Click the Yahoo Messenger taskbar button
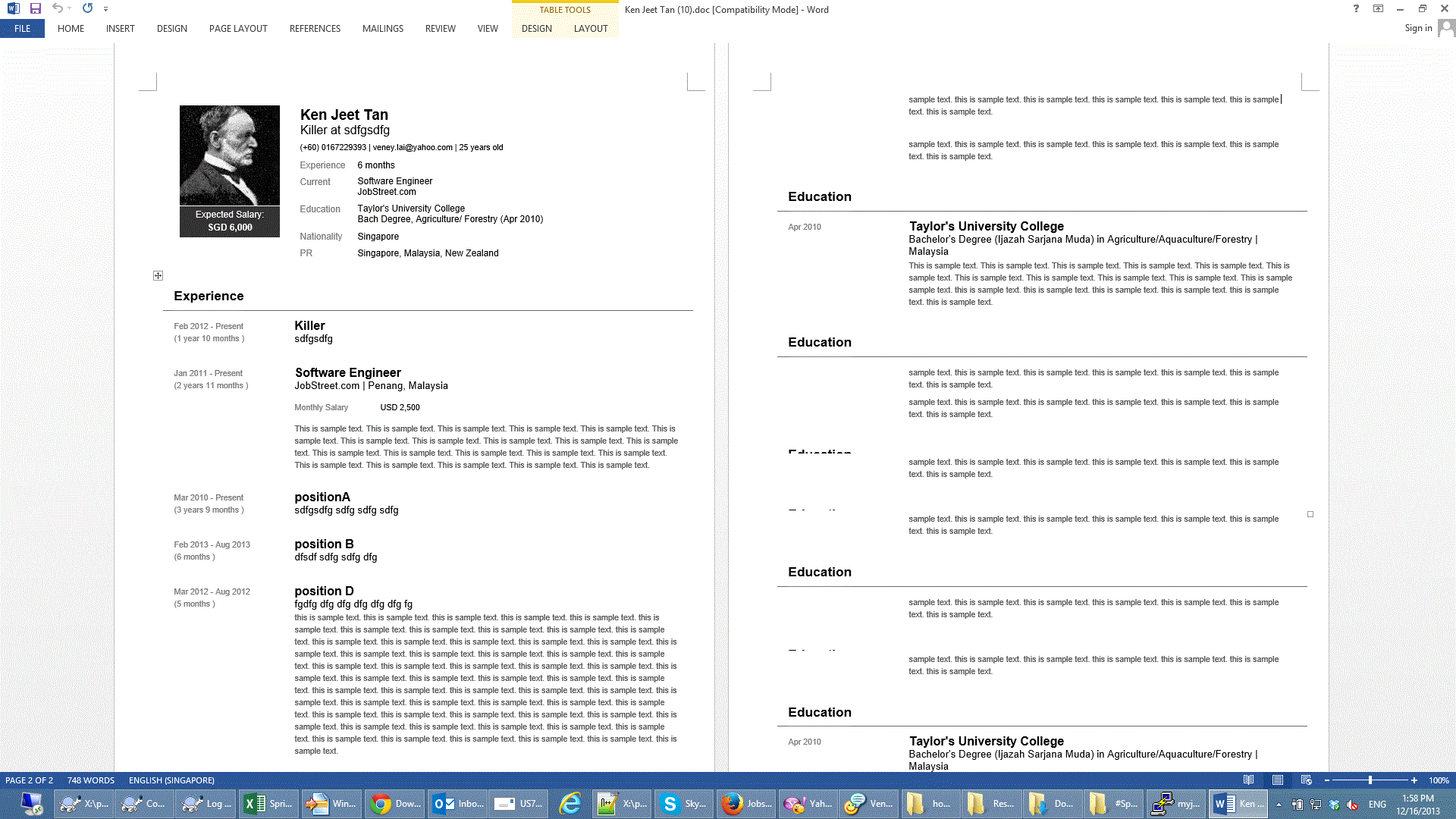 (808, 803)
